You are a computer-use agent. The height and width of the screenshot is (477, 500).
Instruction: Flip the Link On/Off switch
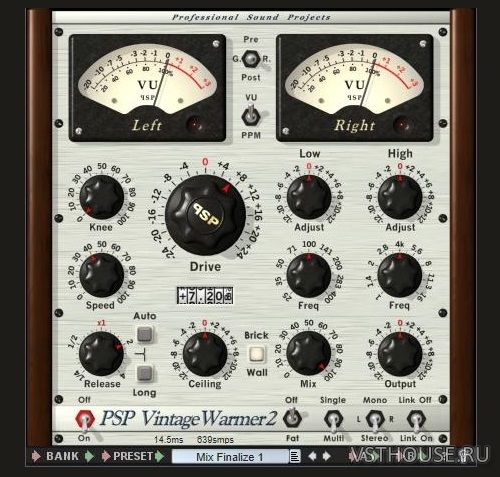(x=416, y=421)
